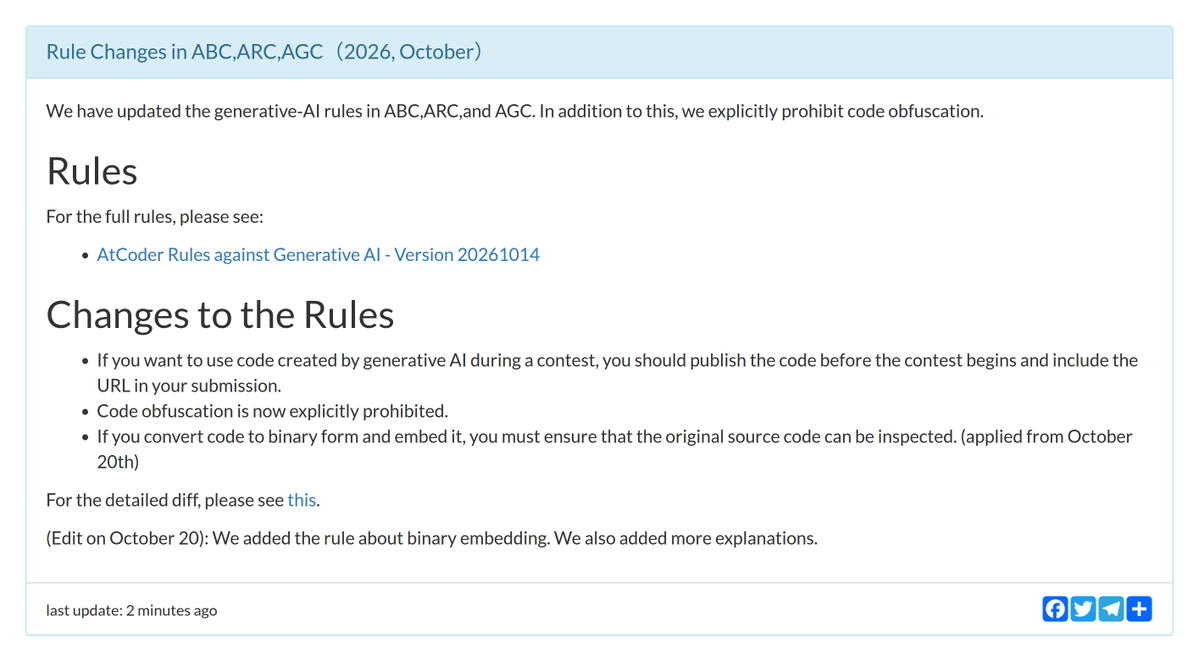Click 'Code obfuscation is now explicitly prohibited.' bullet
Image resolution: width=1199 pixels, height=661 pixels.
[272, 411]
